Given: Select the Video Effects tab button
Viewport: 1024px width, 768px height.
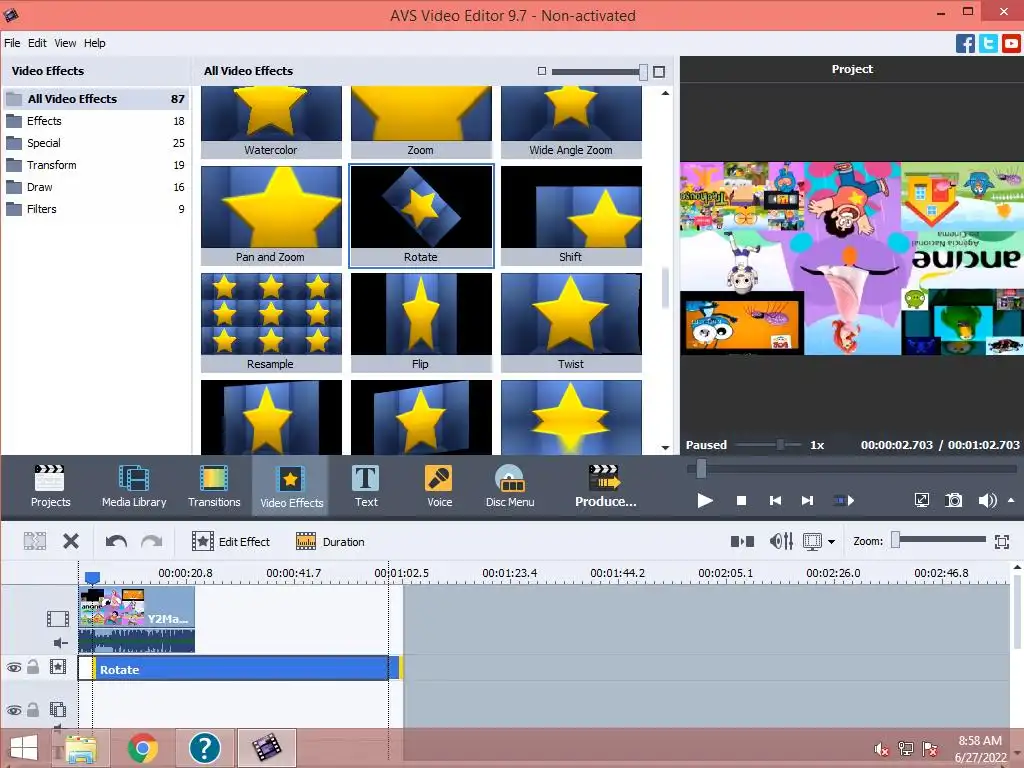Looking at the screenshot, I should [x=291, y=487].
